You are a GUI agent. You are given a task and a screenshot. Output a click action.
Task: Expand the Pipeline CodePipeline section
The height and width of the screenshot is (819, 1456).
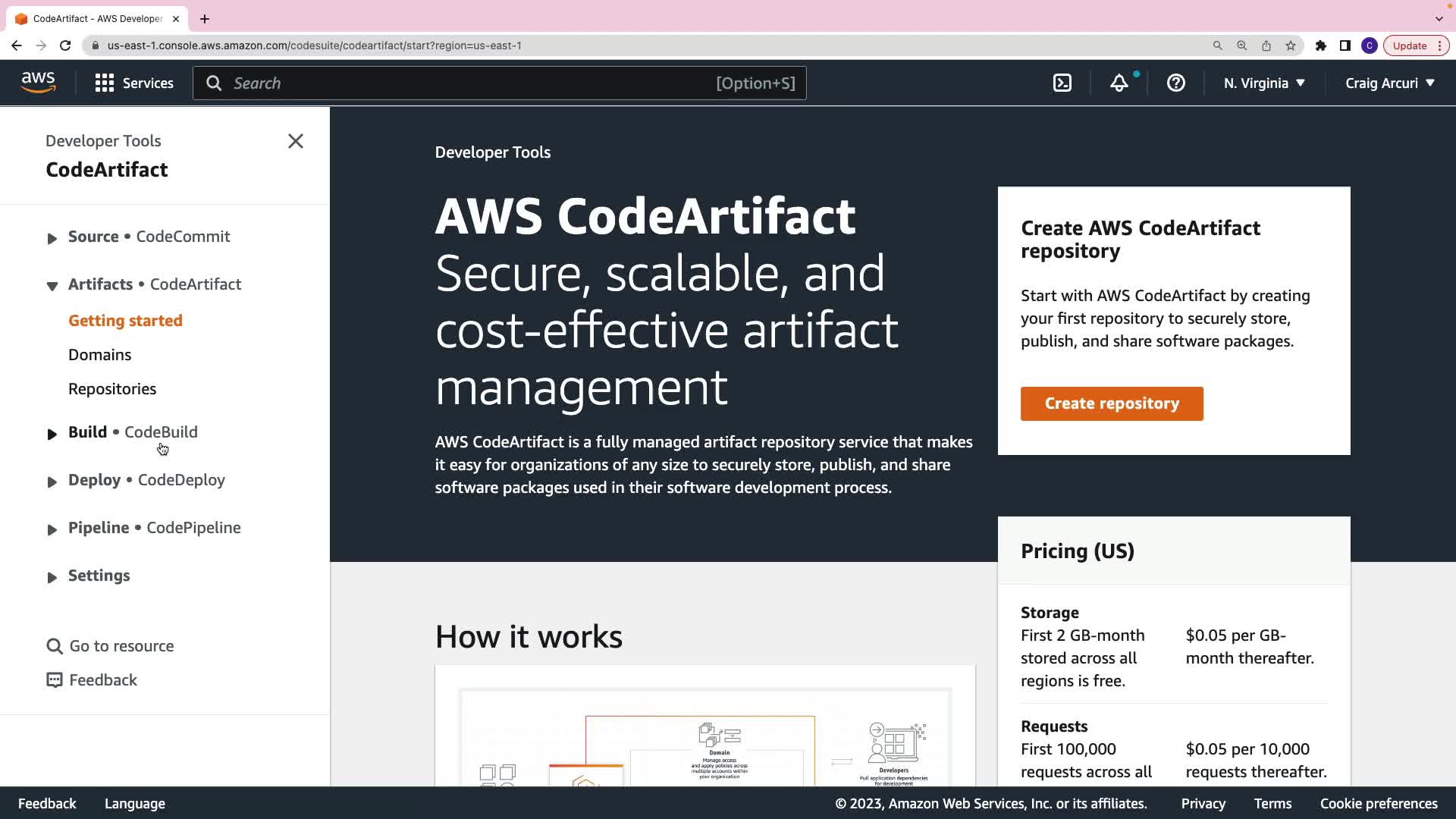coord(52,530)
